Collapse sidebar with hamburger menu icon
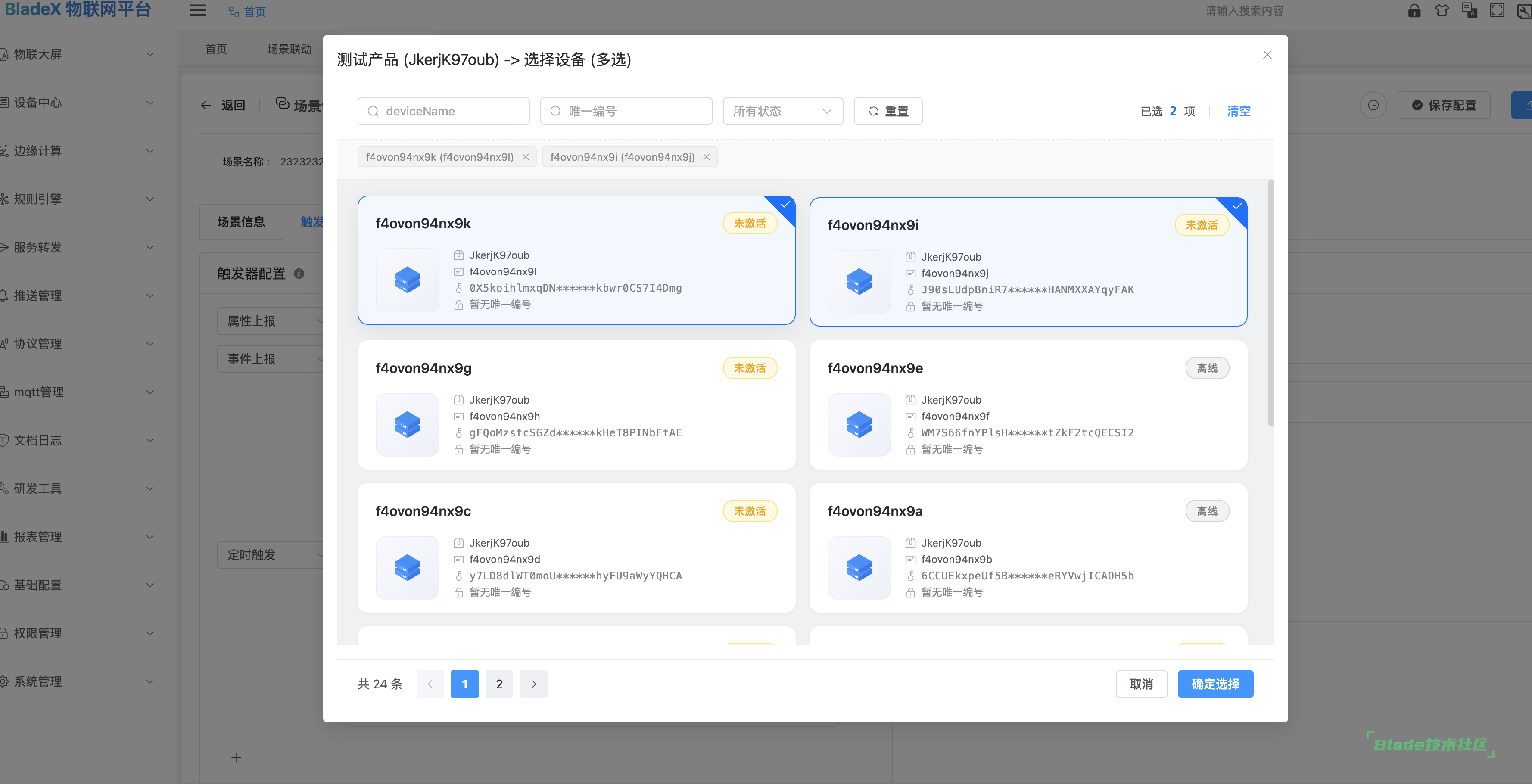Image resolution: width=1532 pixels, height=784 pixels. pos(198,11)
